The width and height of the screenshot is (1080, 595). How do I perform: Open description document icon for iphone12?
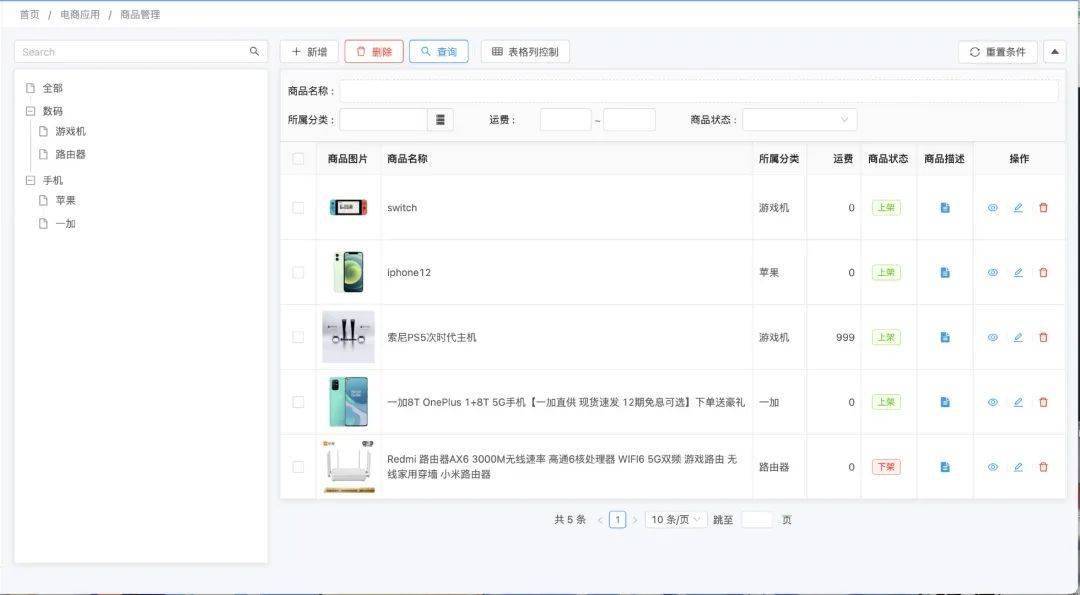tap(945, 272)
